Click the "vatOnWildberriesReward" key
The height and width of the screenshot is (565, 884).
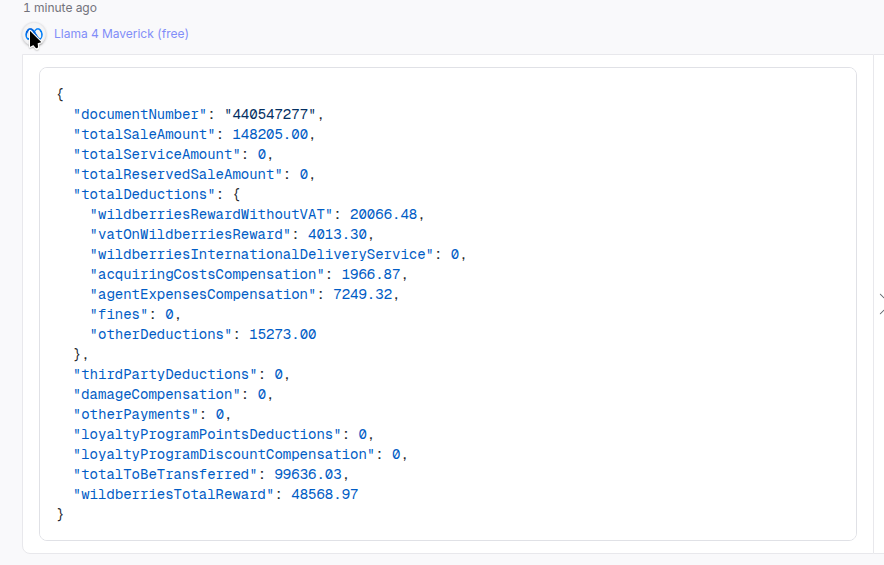tap(191, 235)
